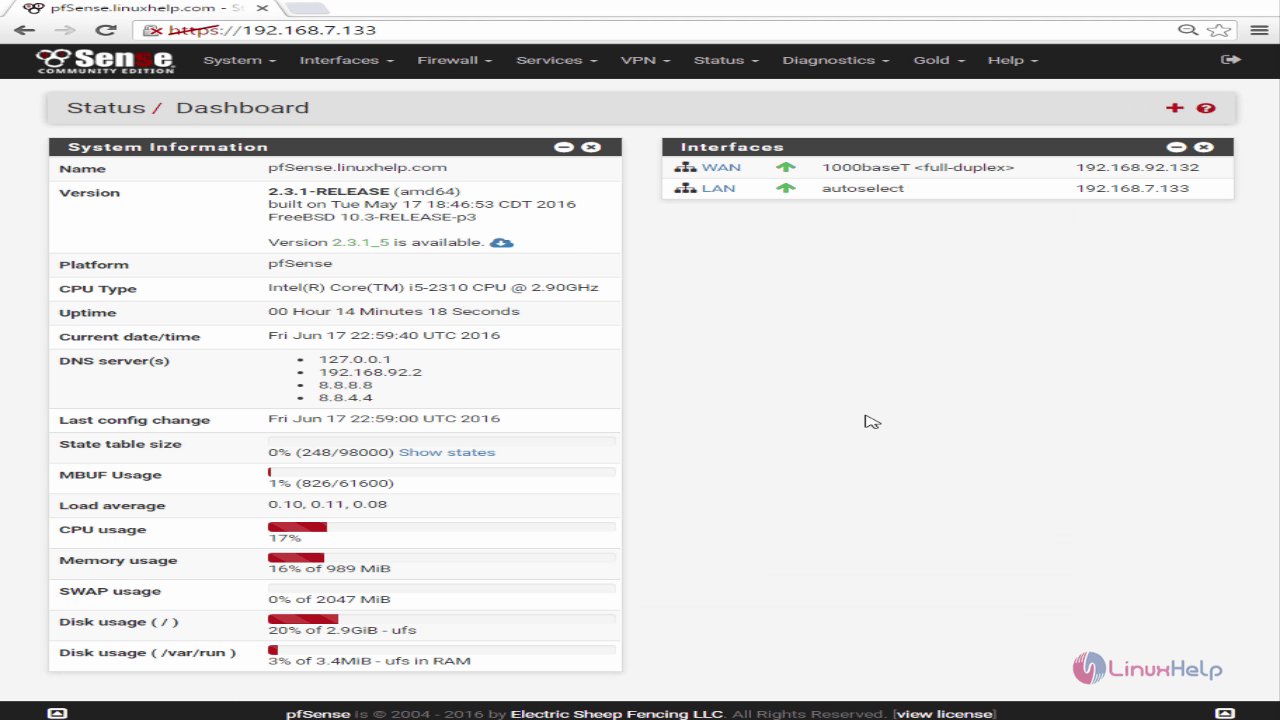Screen dimensions: 1280x720
Task: Click the System Information panel header
Action: tap(335, 147)
